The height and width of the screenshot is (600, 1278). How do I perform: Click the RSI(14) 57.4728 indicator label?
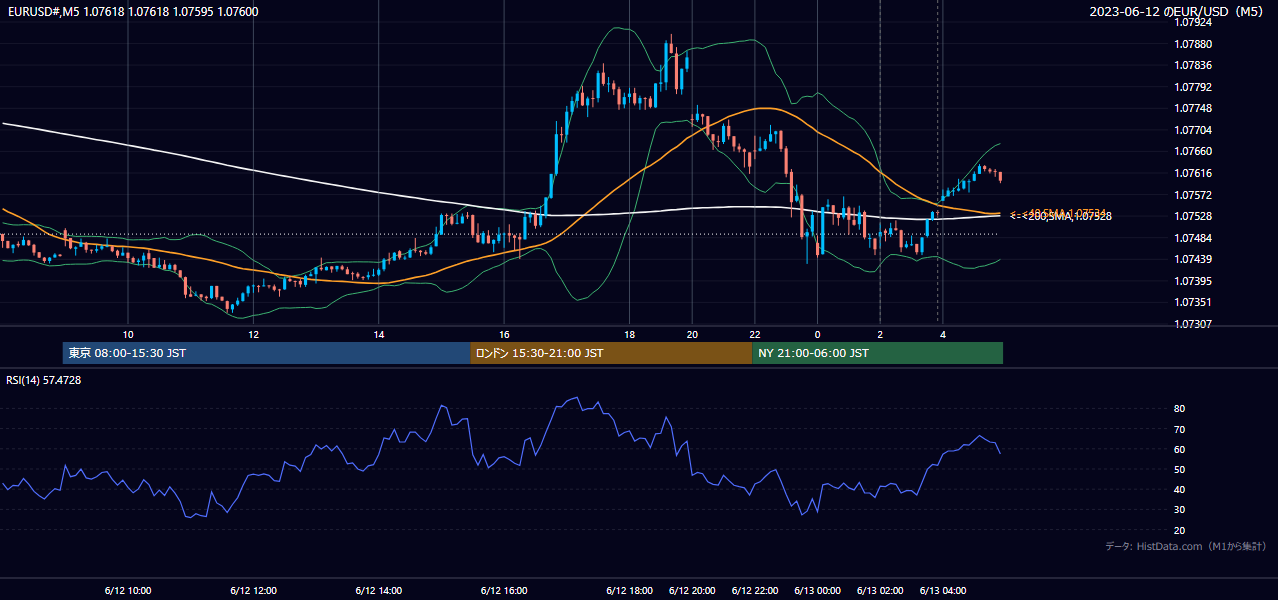44,380
